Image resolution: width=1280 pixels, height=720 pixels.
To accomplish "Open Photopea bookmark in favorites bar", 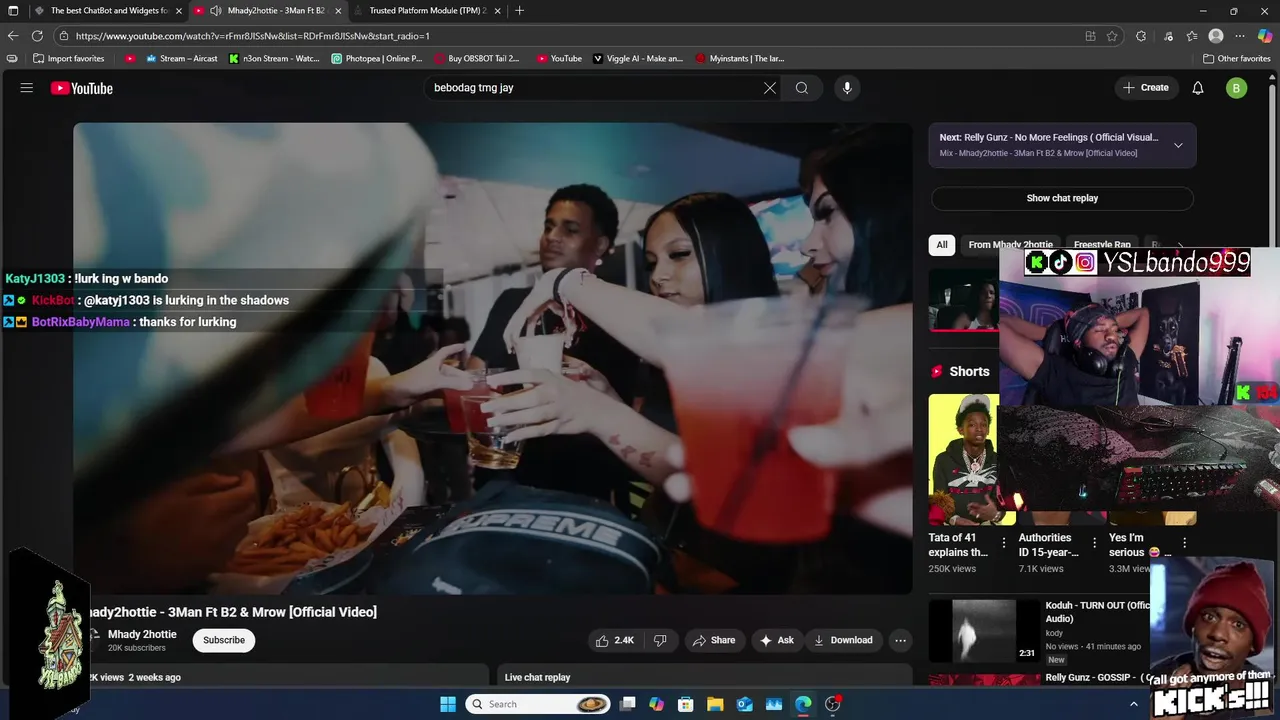I will tap(377, 58).
